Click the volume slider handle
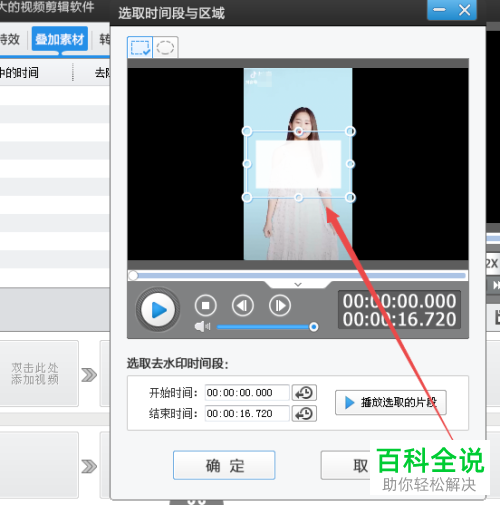 click(x=313, y=327)
